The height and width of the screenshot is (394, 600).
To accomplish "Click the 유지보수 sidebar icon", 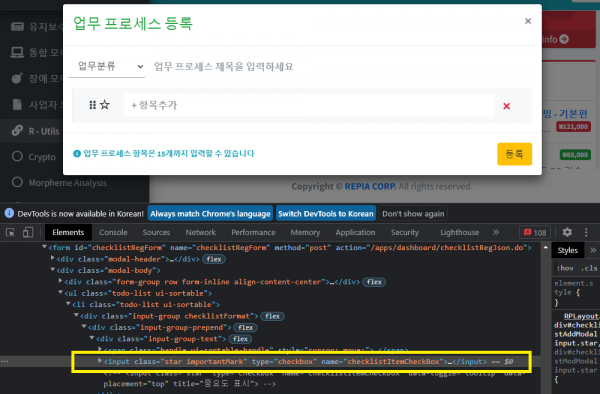I will (17, 26).
